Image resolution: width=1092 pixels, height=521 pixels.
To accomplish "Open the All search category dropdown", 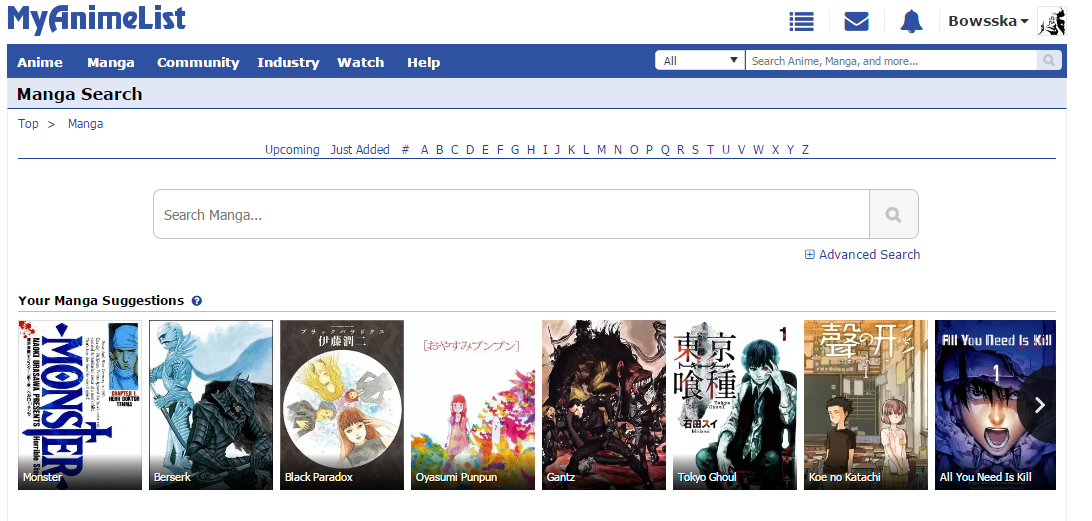I will click(700, 61).
